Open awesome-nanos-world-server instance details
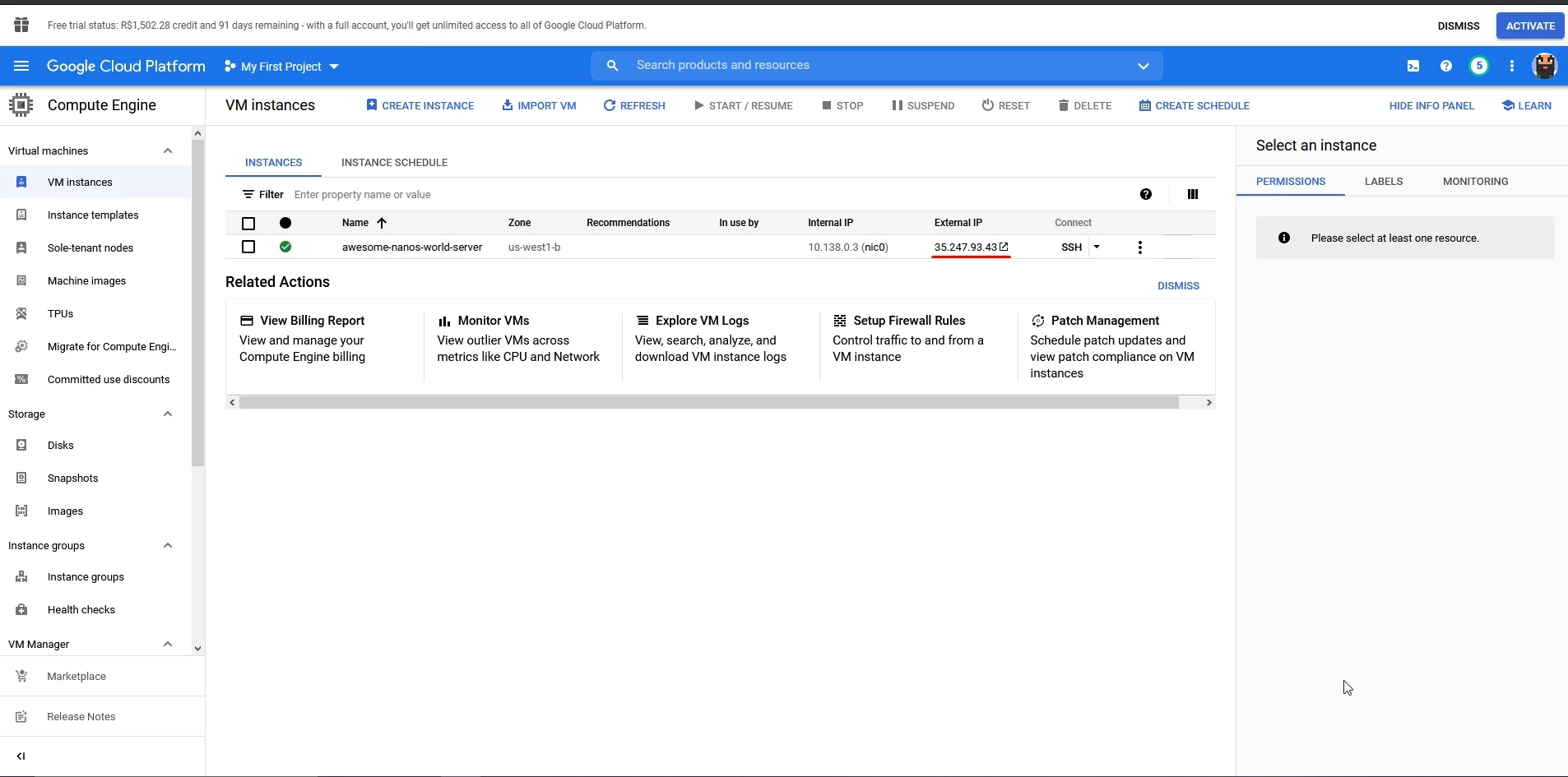 pyautogui.click(x=412, y=247)
